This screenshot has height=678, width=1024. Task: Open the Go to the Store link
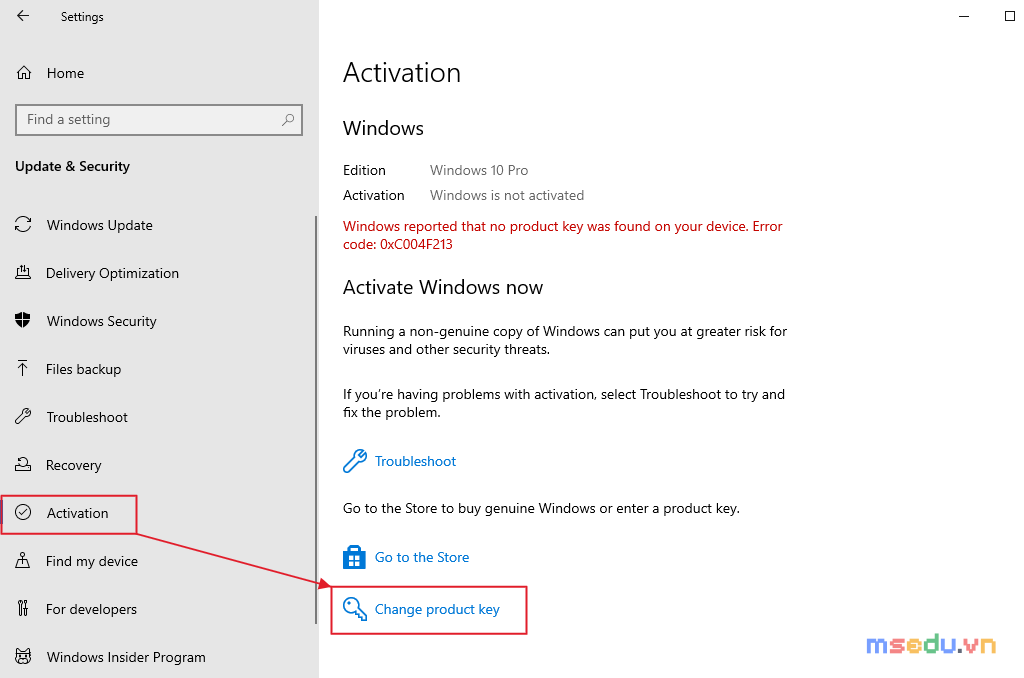422,557
